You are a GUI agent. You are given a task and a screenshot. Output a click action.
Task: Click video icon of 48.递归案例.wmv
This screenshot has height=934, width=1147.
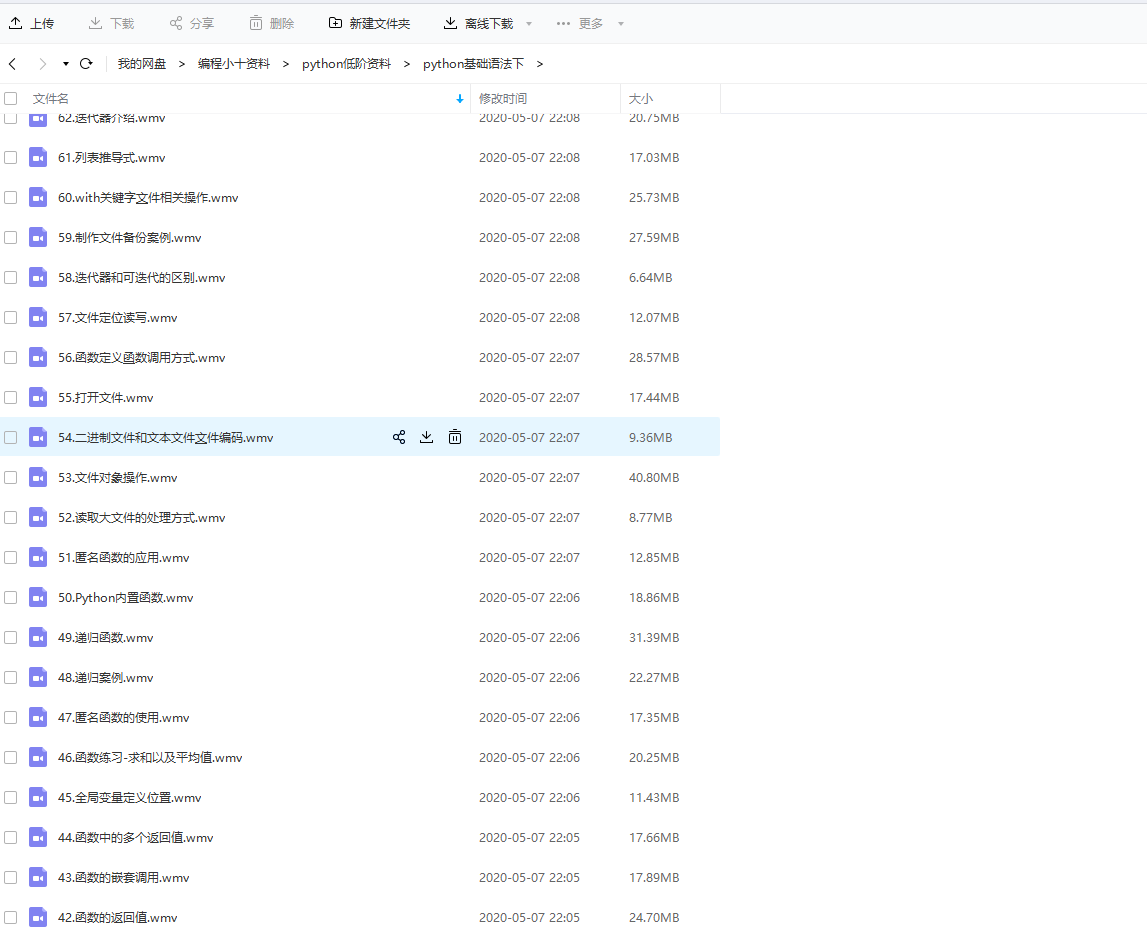coord(38,677)
